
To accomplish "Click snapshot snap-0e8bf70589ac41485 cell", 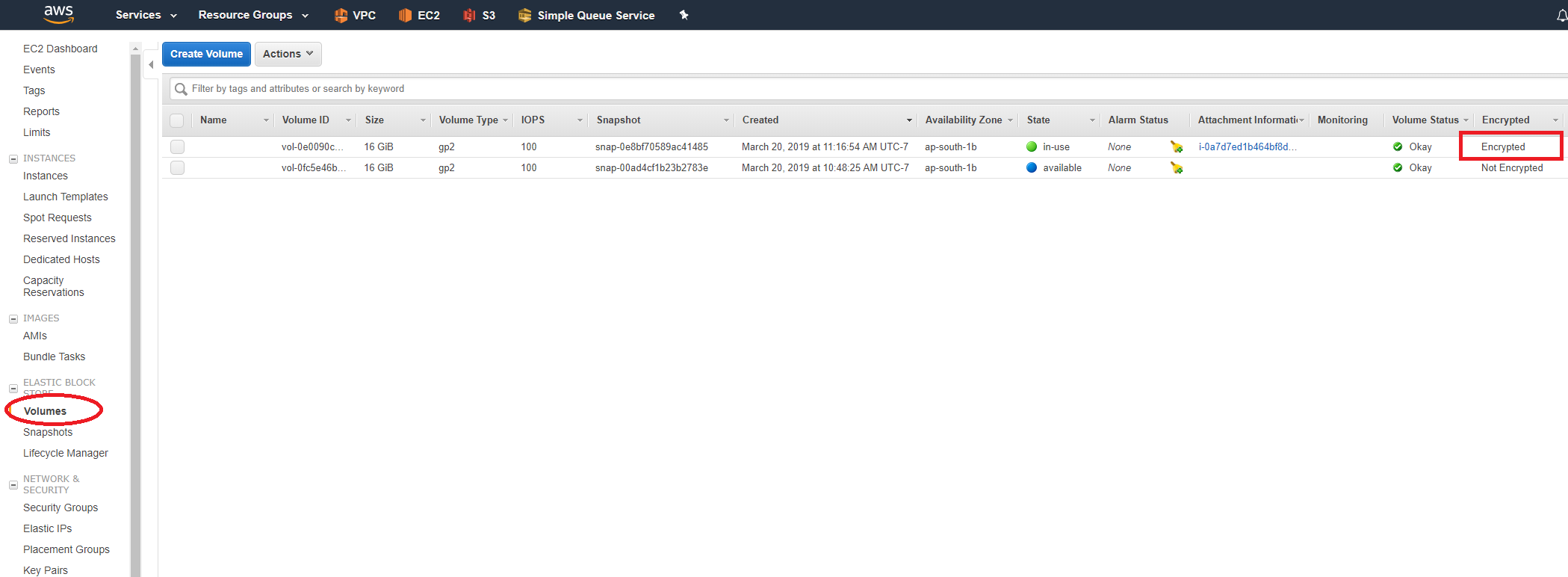I will click(651, 146).
